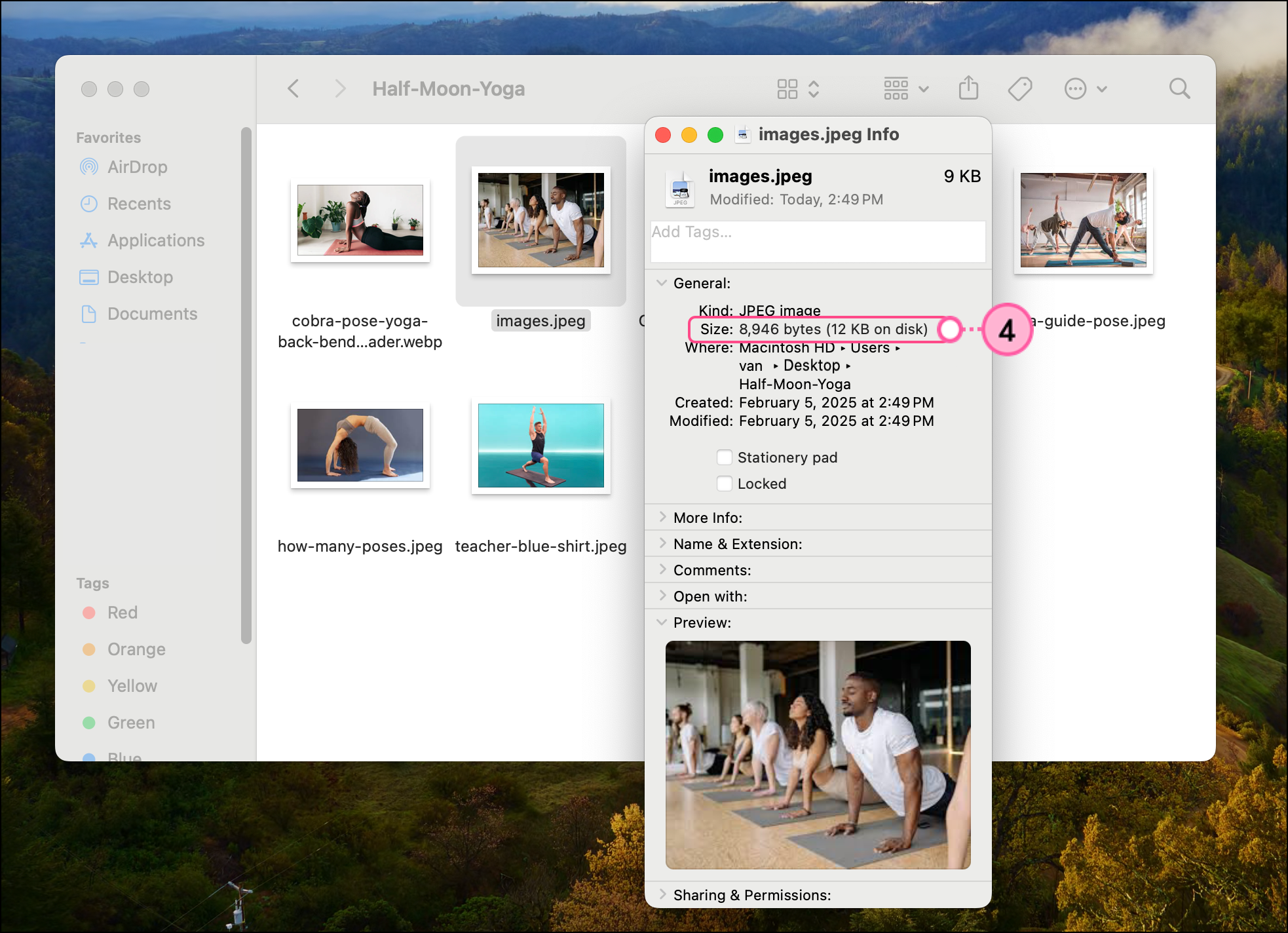Close the images.jpeg Info window
This screenshot has height=933, width=1288.
click(663, 135)
